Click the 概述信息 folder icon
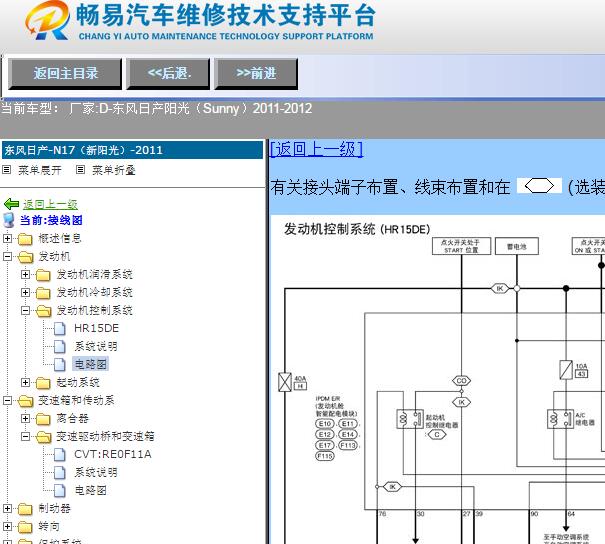The width and height of the screenshot is (605, 544). (x=25, y=239)
